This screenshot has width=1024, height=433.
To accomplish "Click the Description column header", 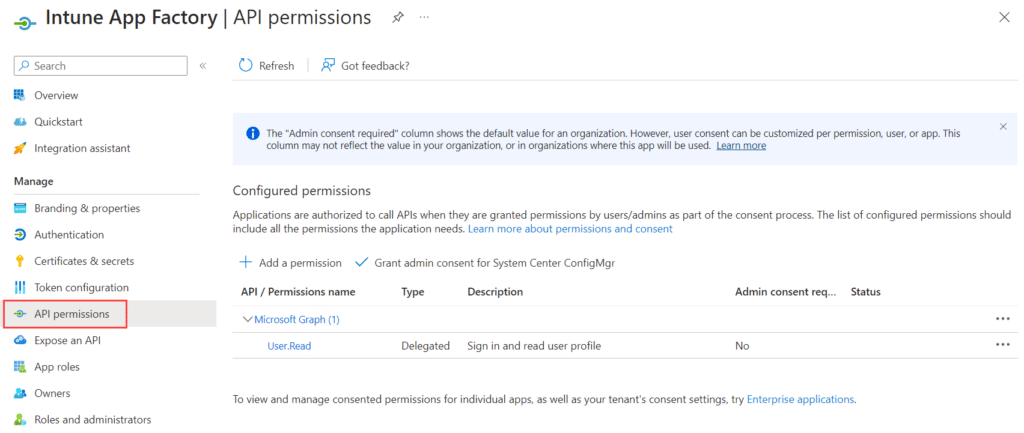I will pyautogui.click(x=495, y=292).
